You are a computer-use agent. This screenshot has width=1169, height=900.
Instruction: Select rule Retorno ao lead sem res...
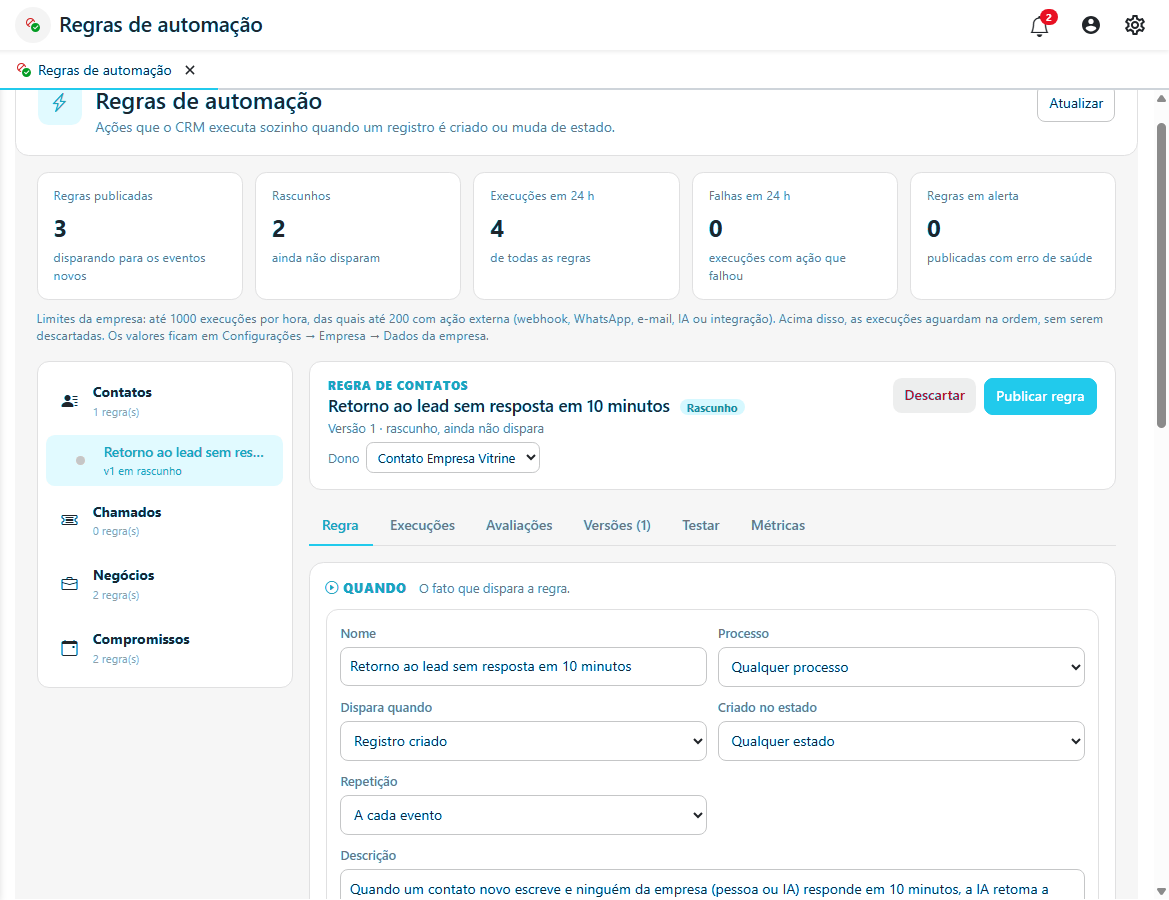[x=165, y=461]
